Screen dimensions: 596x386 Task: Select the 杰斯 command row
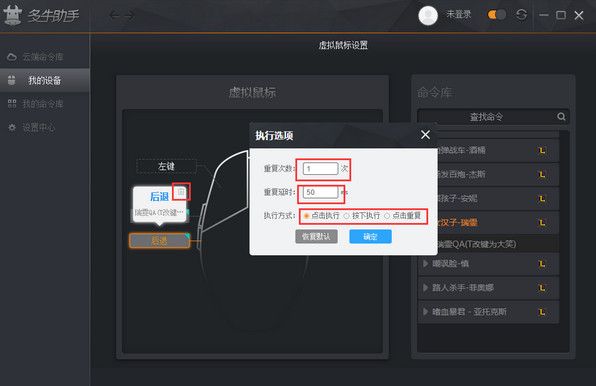[x=498, y=174]
